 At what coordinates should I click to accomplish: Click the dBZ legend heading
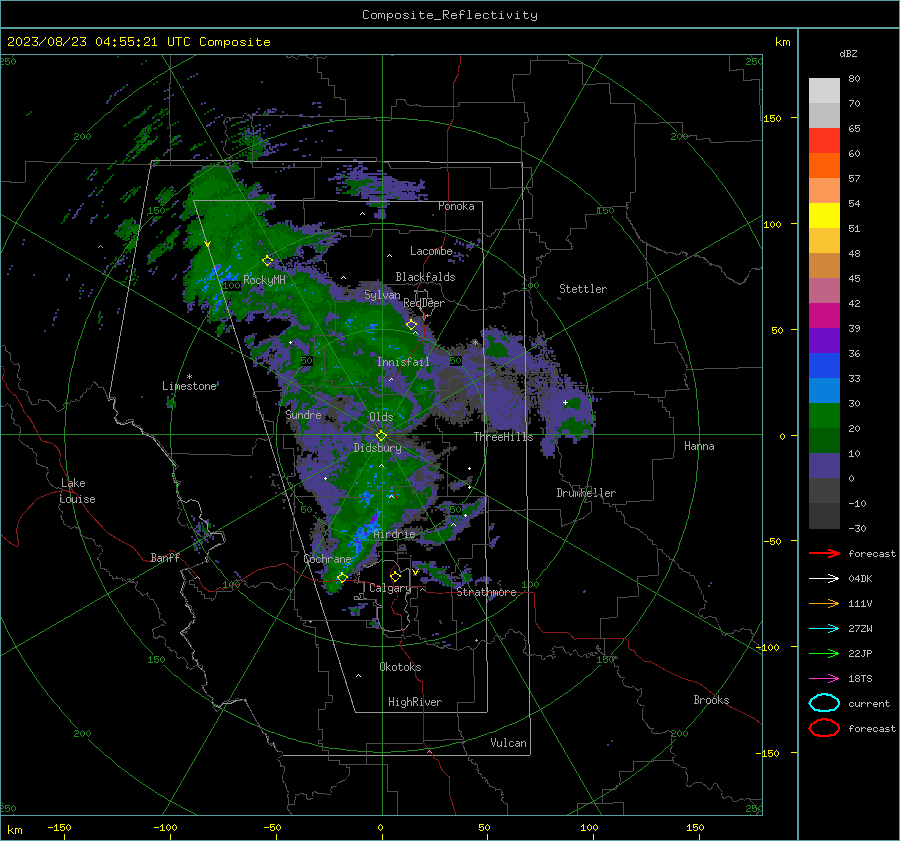click(848, 53)
